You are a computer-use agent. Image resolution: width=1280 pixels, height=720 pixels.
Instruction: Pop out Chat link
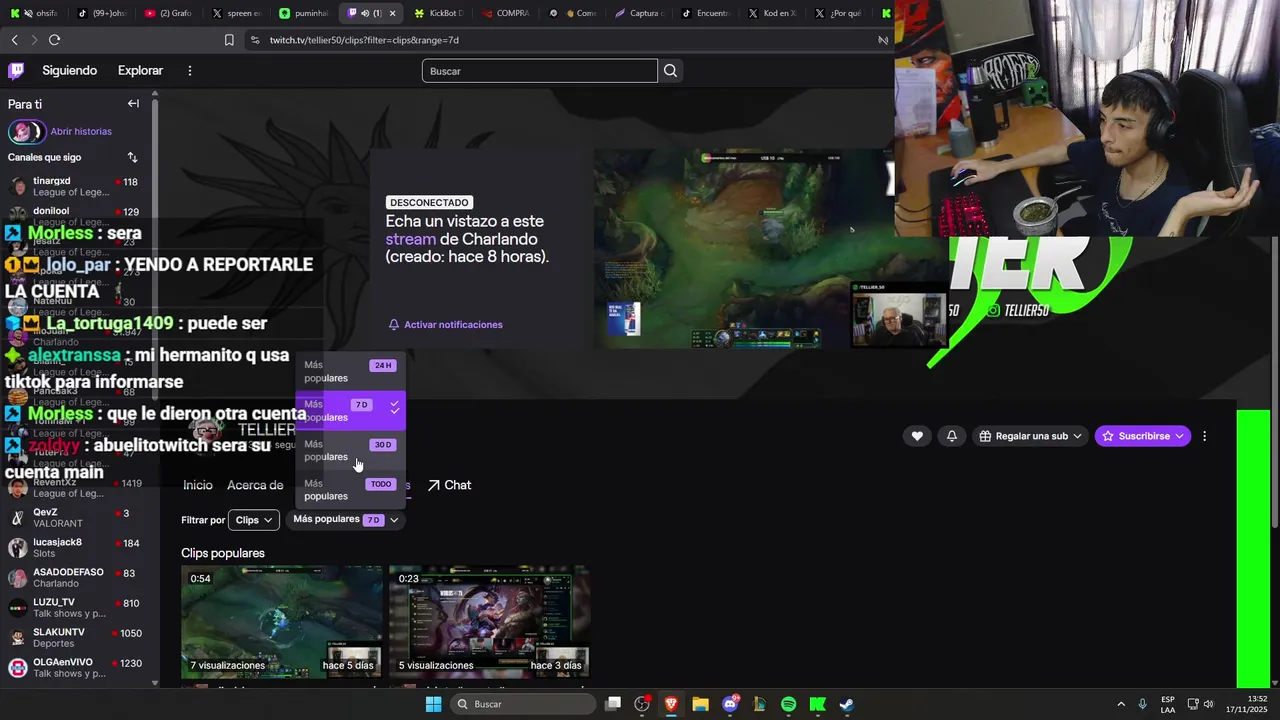[449, 485]
